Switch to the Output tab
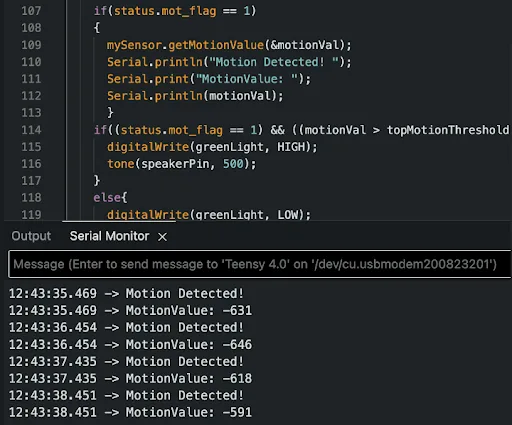This screenshot has height=425, width=512. [x=31, y=236]
